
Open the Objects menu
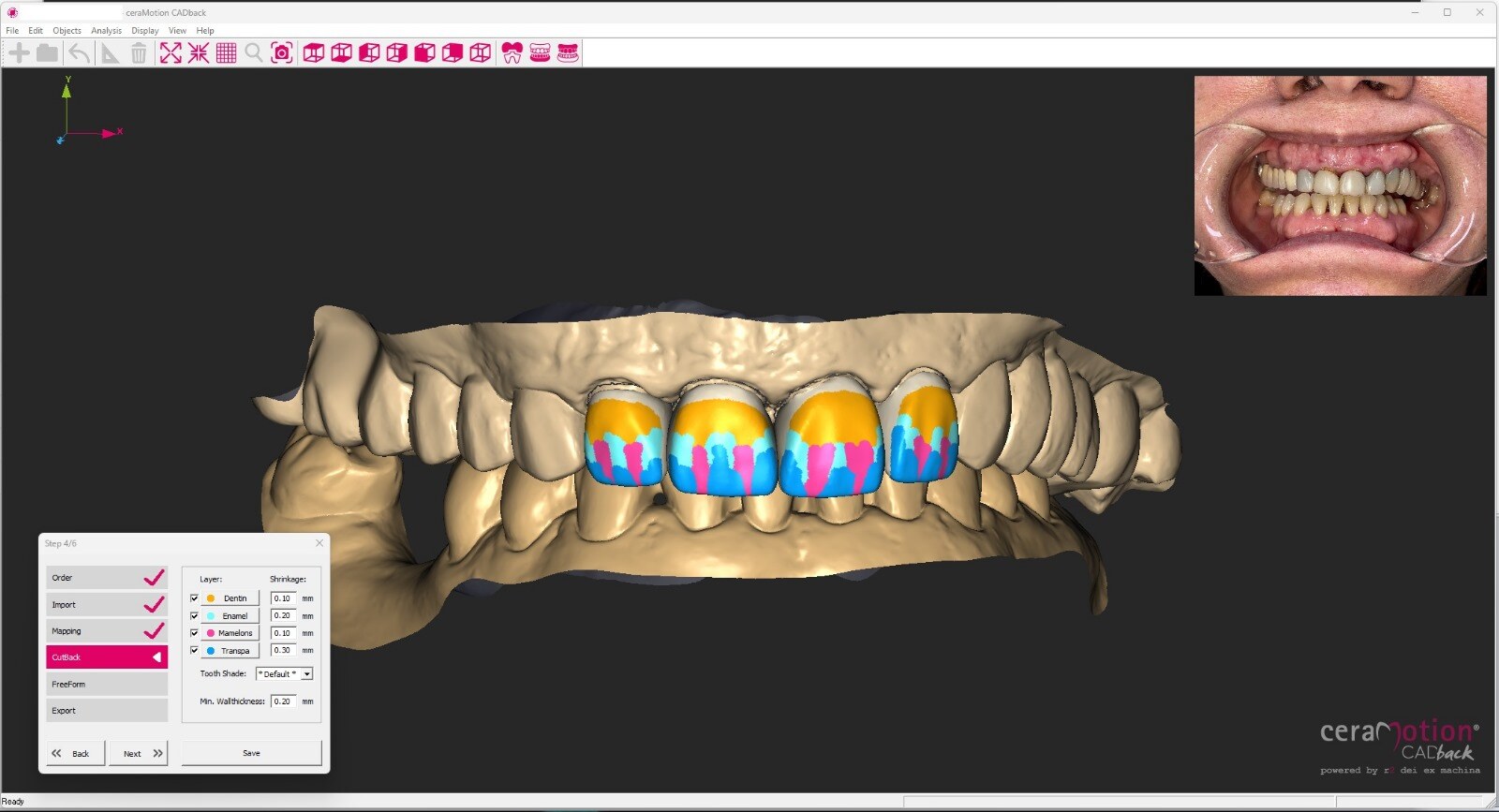click(x=67, y=31)
